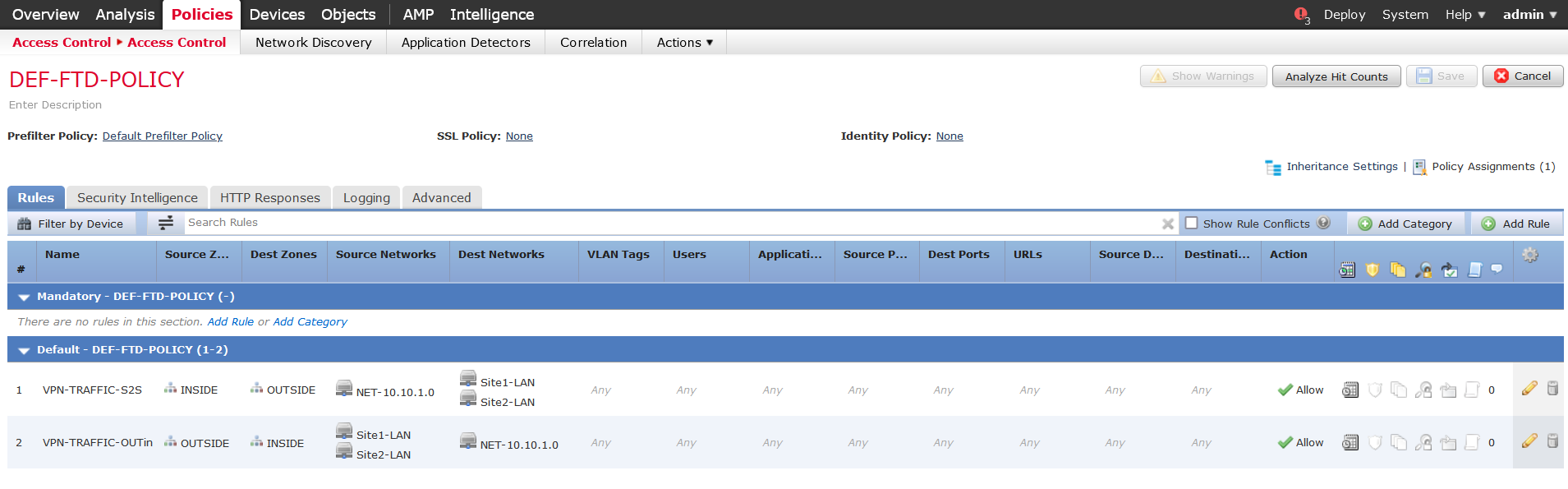Clear the Search Rules field
Screen dimensions: 1568x489
pos(1167,224)
